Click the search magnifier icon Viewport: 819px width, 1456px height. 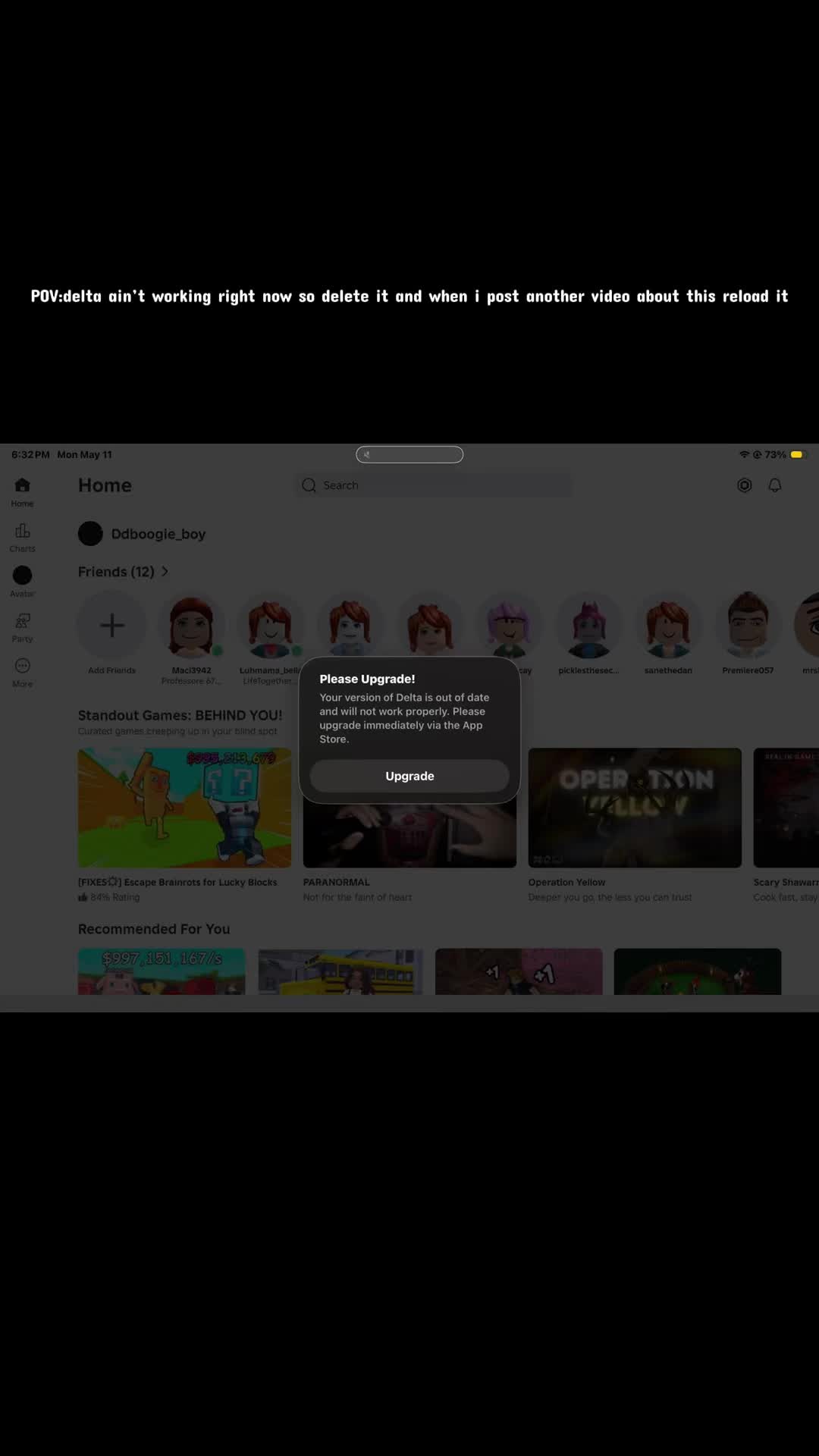309,485
